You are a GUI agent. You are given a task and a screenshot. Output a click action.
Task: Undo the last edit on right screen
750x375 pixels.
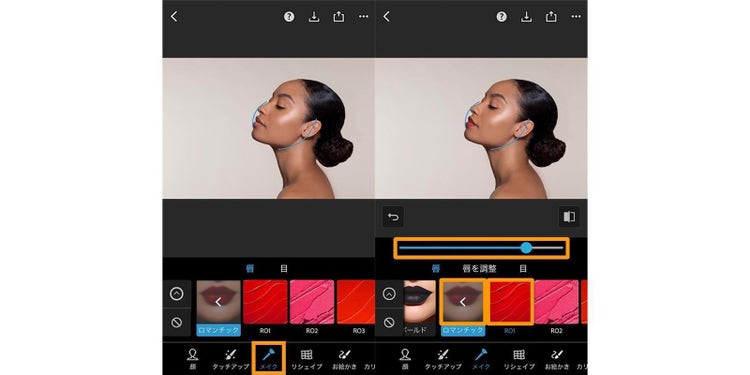pos(393,217)
